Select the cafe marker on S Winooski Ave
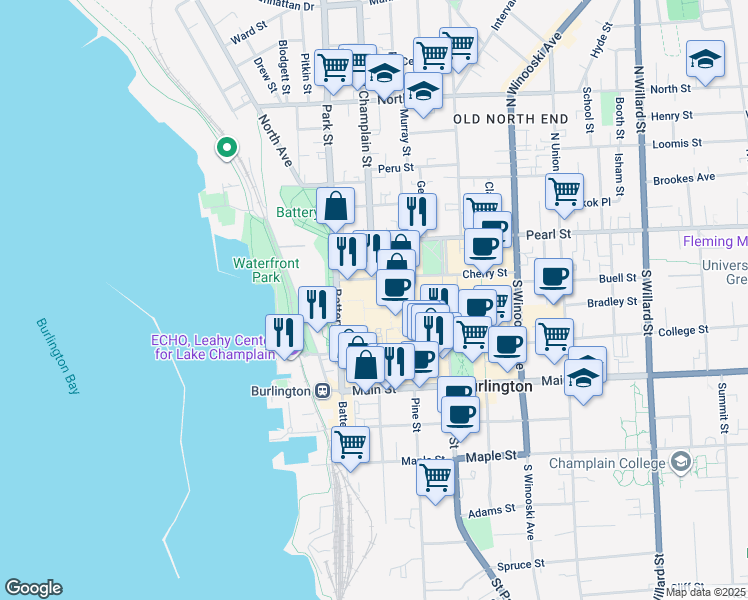The image size is (748, 600). (x=508, y=346)
